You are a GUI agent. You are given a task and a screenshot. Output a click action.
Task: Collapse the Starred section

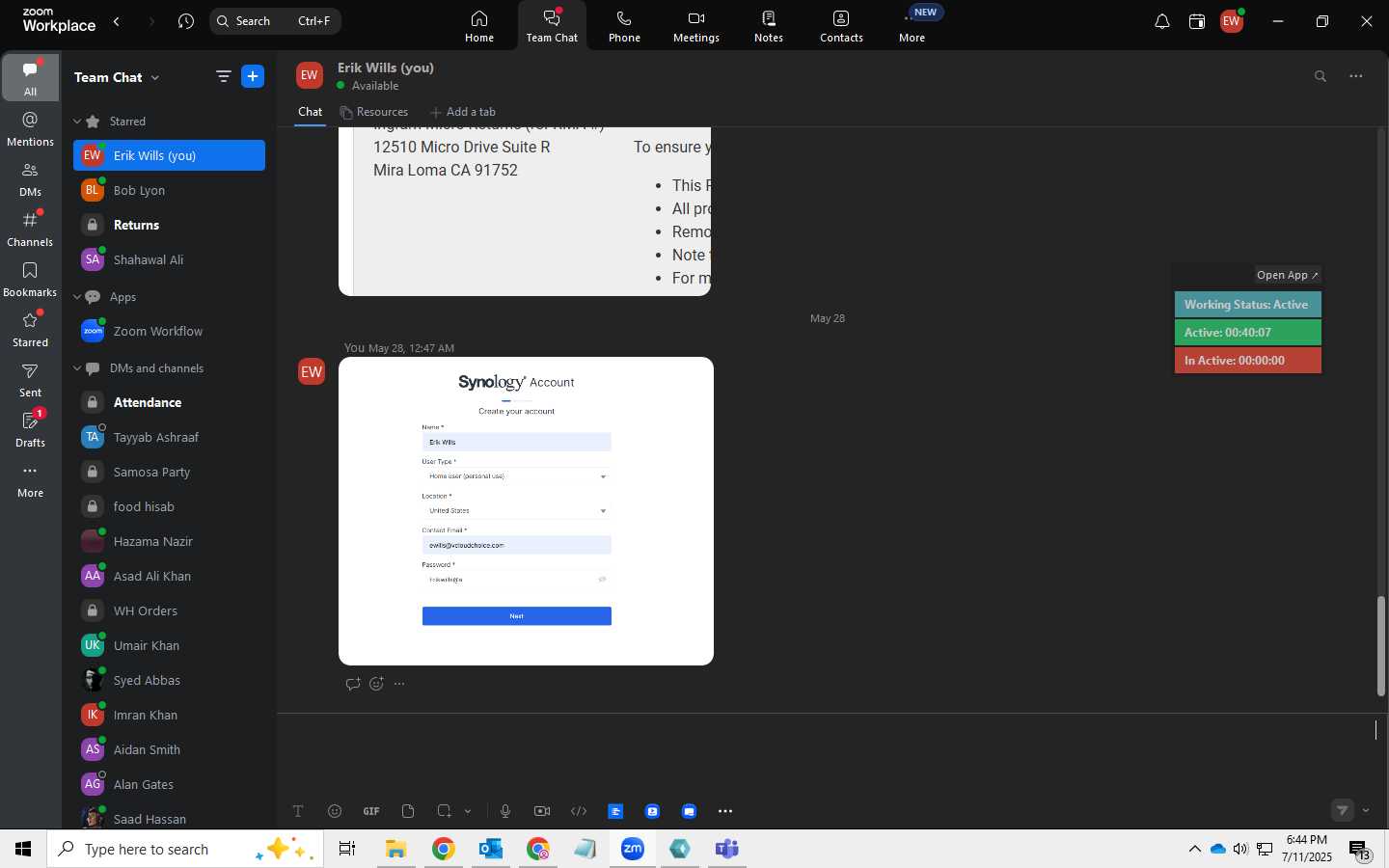point(77,122)
